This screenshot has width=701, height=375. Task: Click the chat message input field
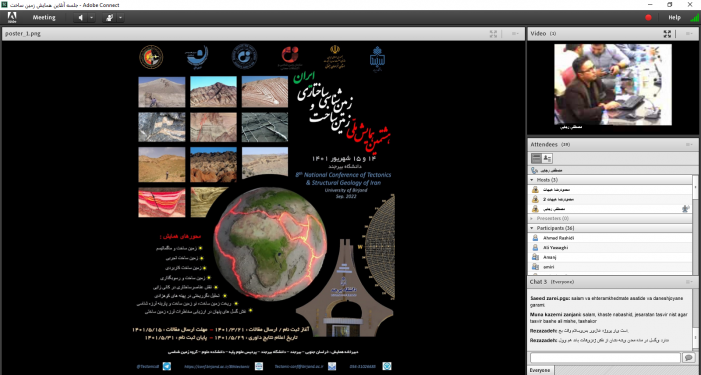pos(605,357)
